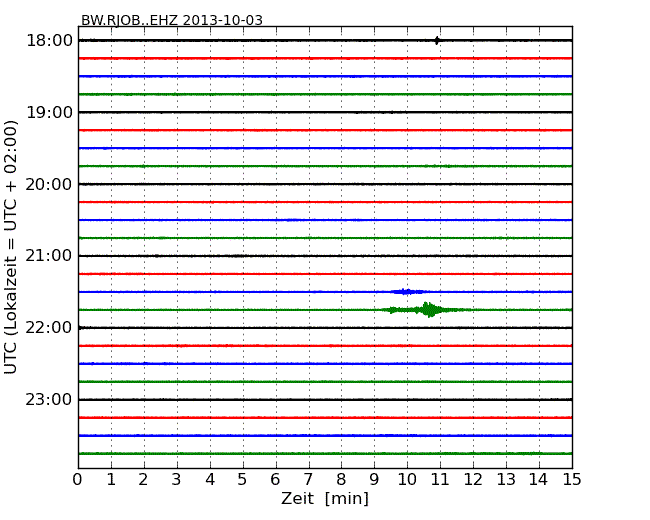
Task: Click the black spike on the 18:00 trace
Action: pyautogui.click(x=437, y=40)
